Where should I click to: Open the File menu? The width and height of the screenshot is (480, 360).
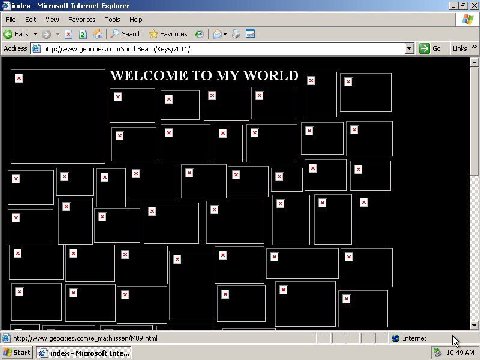[11, 20]
